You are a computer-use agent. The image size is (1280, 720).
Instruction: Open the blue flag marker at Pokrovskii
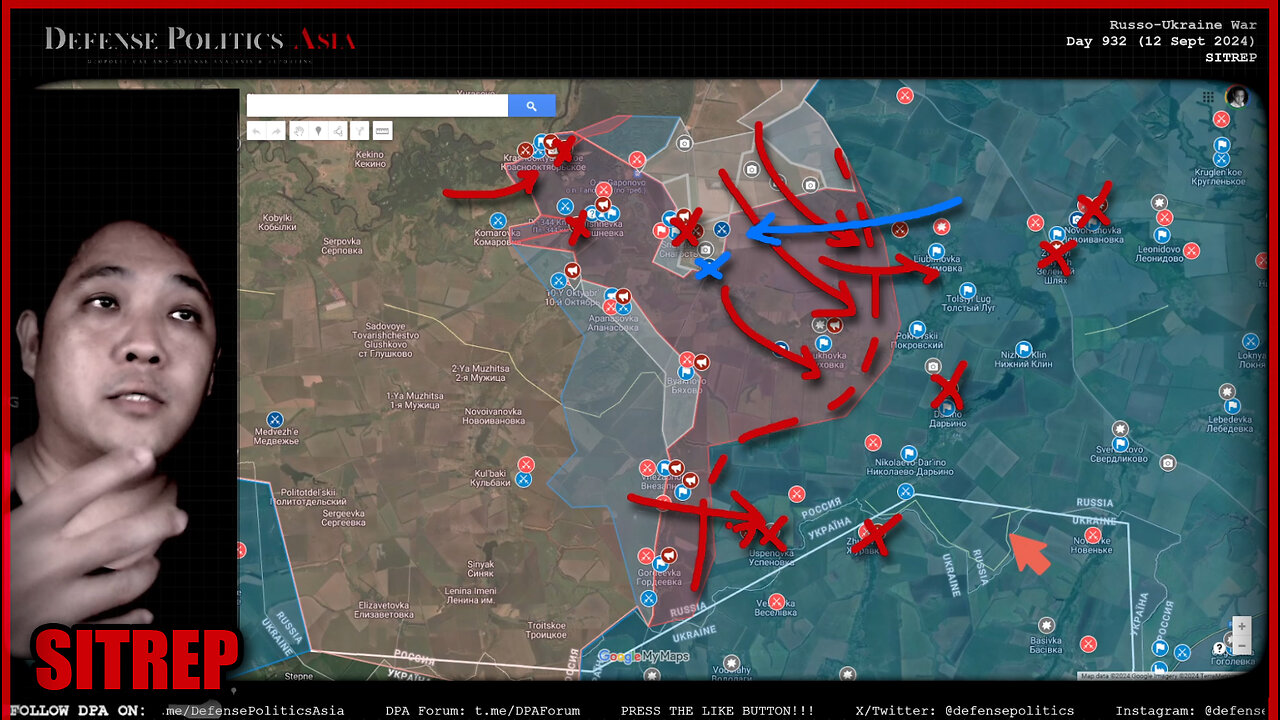pos(916,328)
